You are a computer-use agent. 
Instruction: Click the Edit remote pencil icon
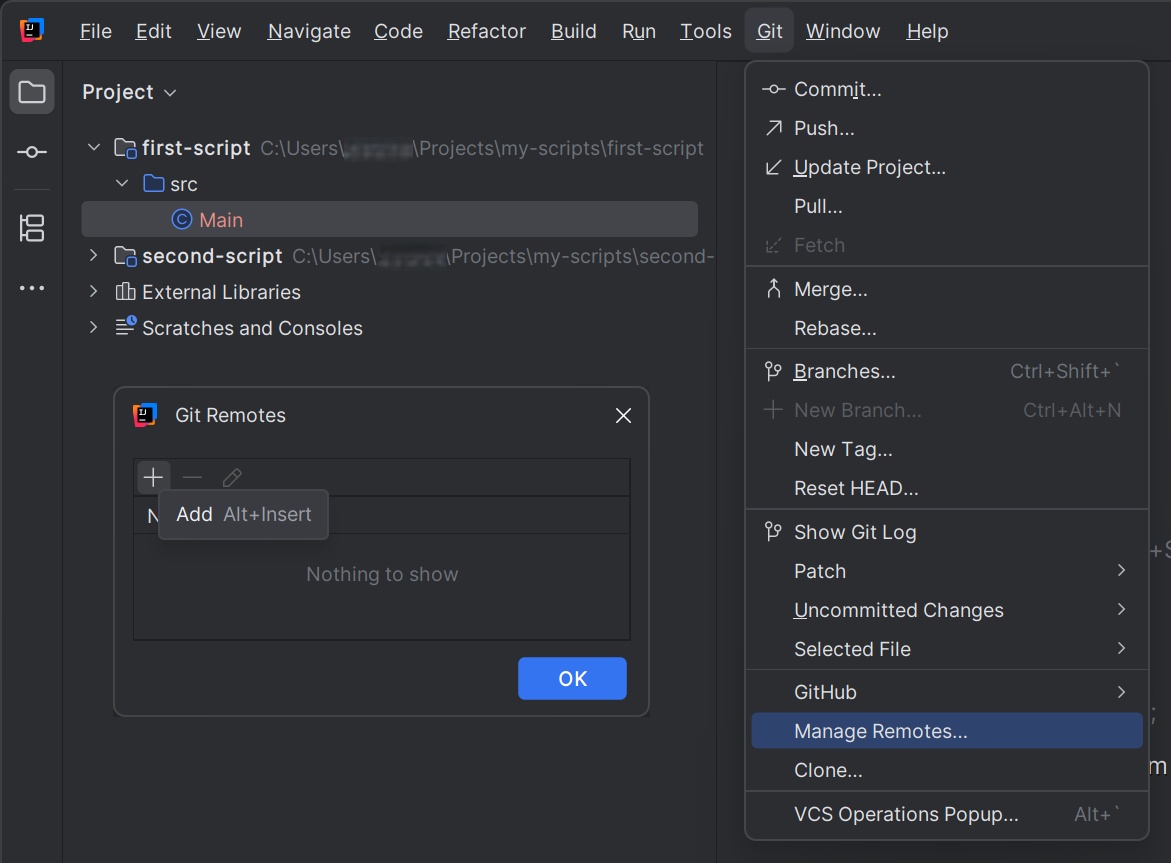[232, 477]
